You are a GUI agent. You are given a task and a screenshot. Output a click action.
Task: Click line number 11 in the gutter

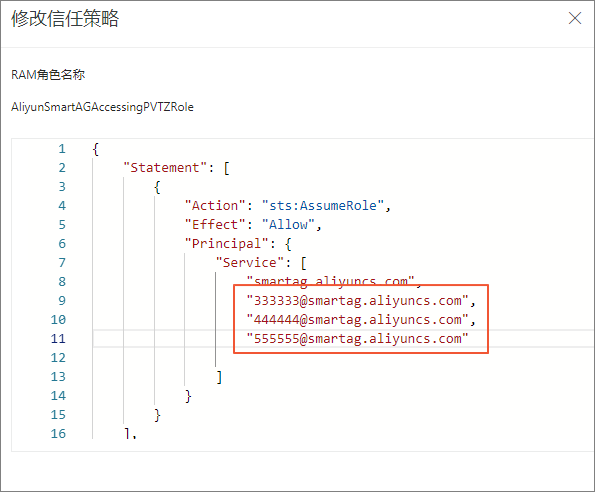pos(58,338)
